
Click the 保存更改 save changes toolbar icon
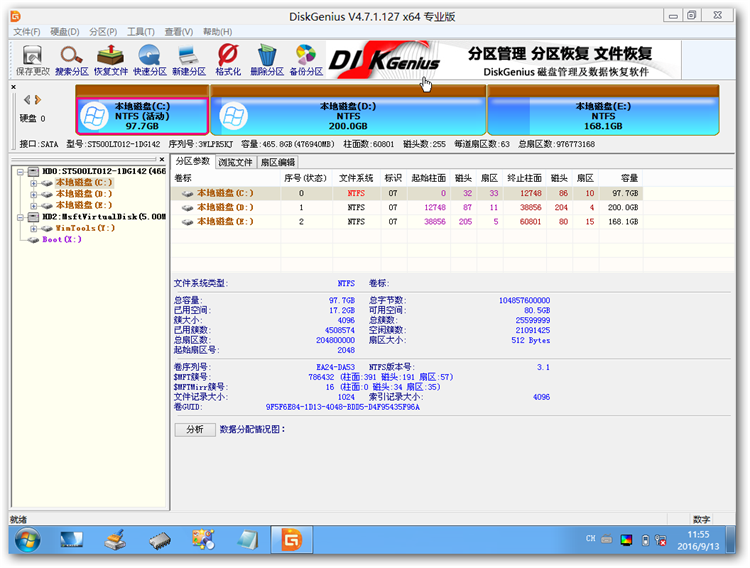tap(33, 60)
